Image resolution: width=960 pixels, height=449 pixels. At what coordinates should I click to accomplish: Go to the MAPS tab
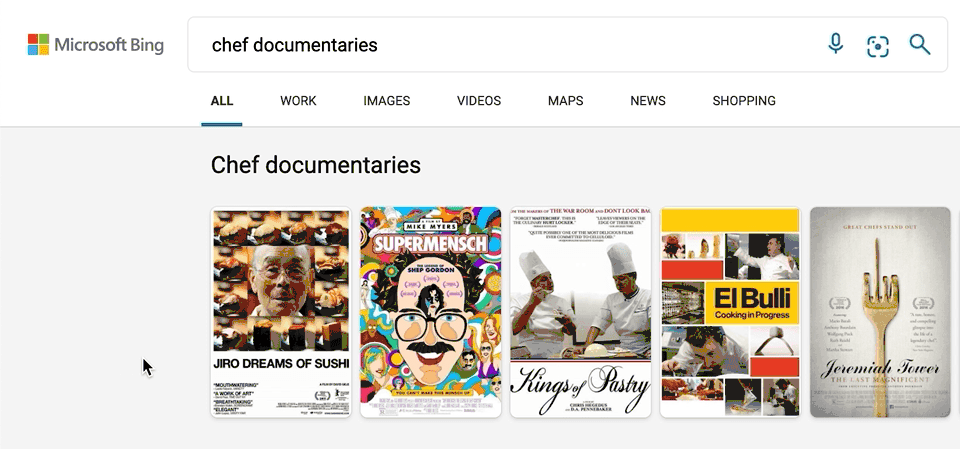[x=565, y=101]
